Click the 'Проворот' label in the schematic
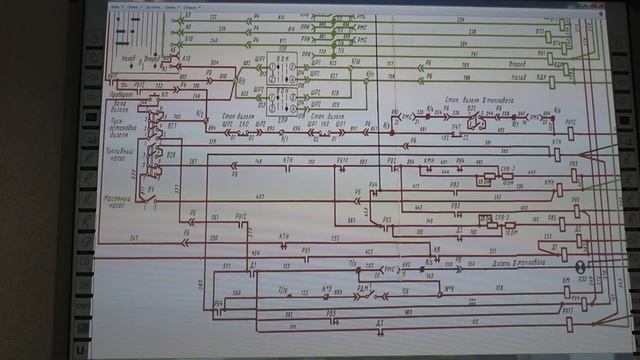Viewport: 640px width, 360px height. [x=120, y=94]
